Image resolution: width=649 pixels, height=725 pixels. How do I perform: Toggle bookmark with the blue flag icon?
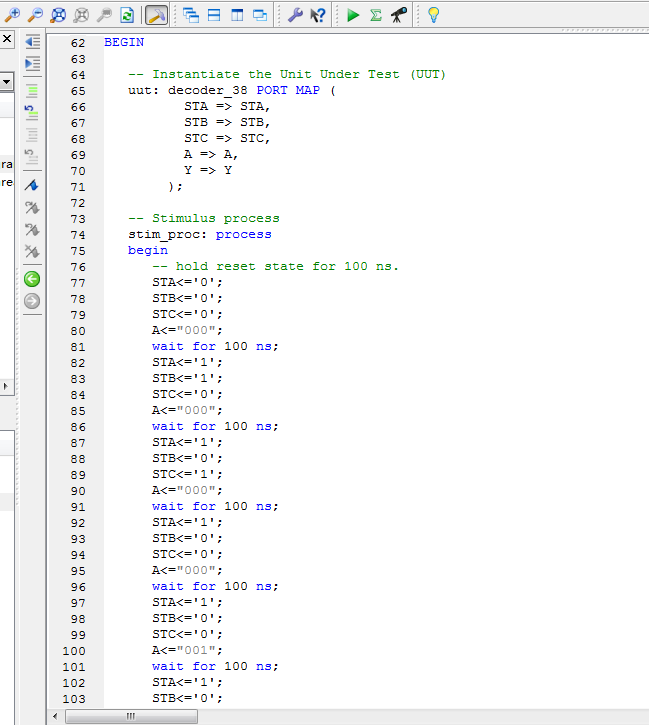(32, 186)
